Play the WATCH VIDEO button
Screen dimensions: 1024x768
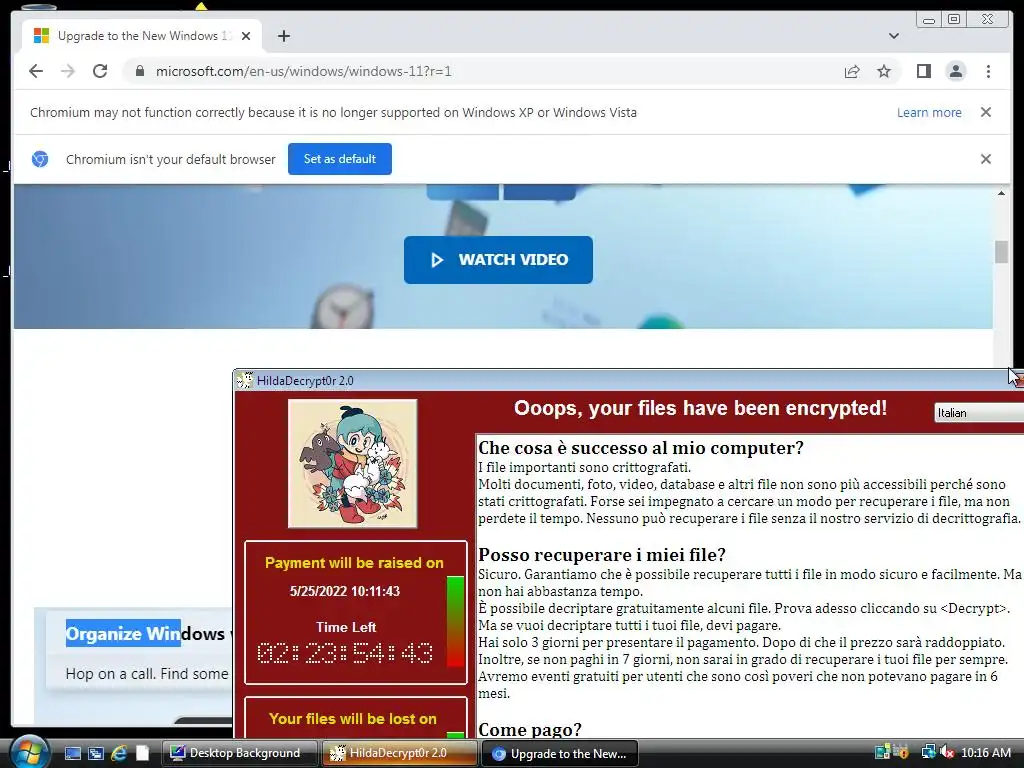[498, 260]
